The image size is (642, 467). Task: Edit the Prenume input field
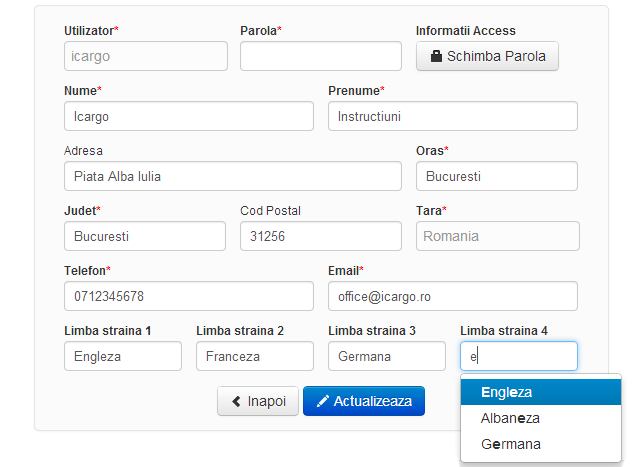click(452, 116)
